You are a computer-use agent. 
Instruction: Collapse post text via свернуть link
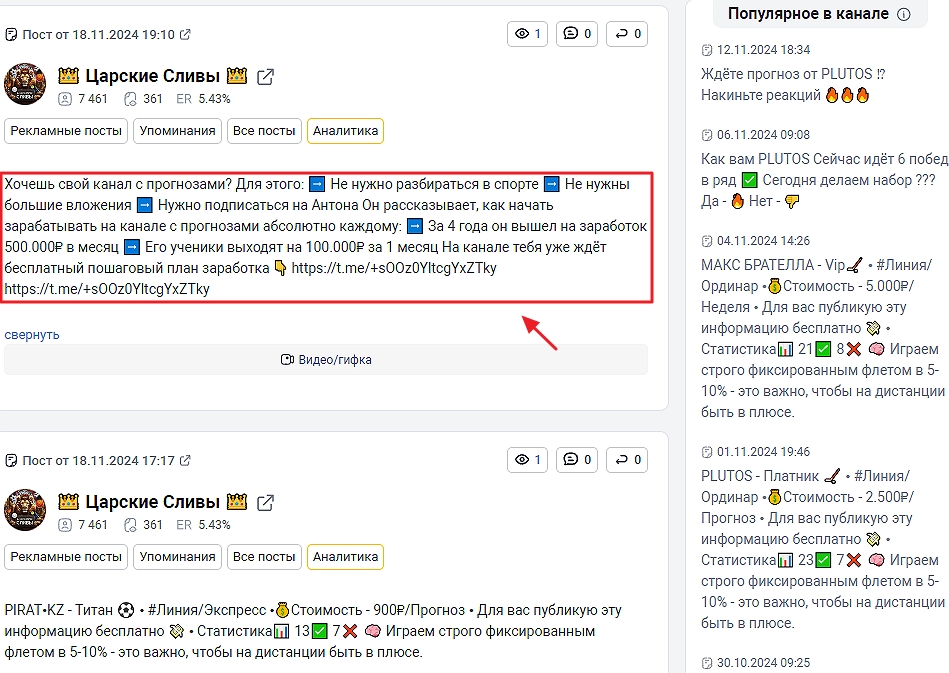coord(30,334)
